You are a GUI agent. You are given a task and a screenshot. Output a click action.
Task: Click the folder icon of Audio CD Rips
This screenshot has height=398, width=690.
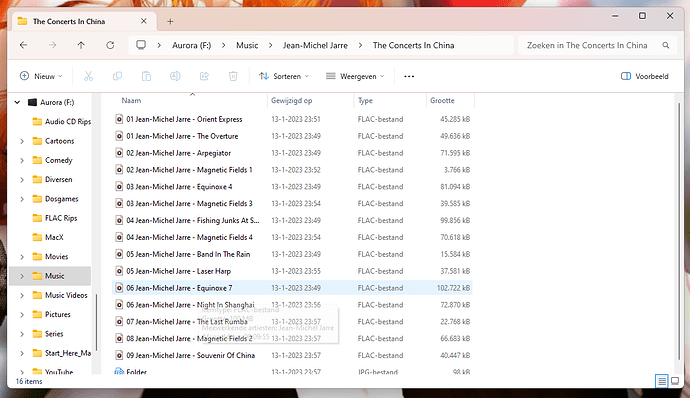pos(37,122)
